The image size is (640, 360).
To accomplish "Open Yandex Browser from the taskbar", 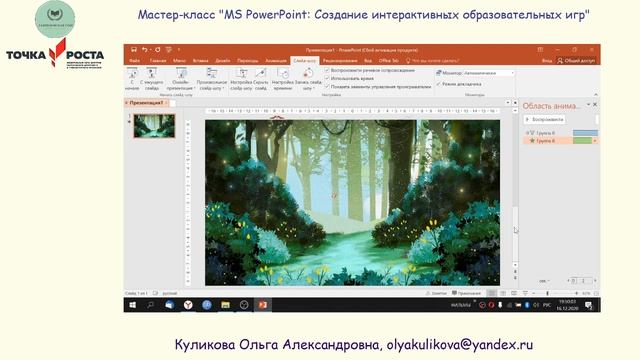I will pyautogui.click(x=188, y=305).
